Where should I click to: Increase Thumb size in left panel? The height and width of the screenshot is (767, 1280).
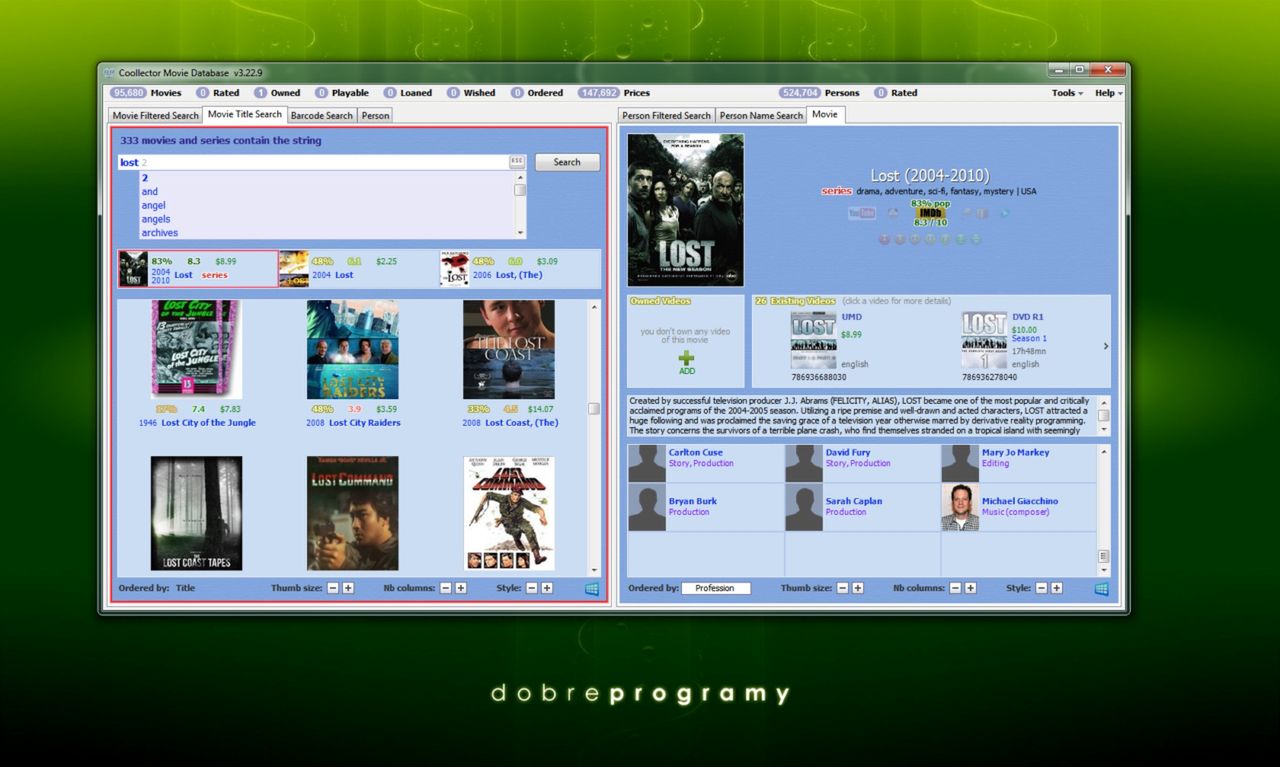coord(348,588)
